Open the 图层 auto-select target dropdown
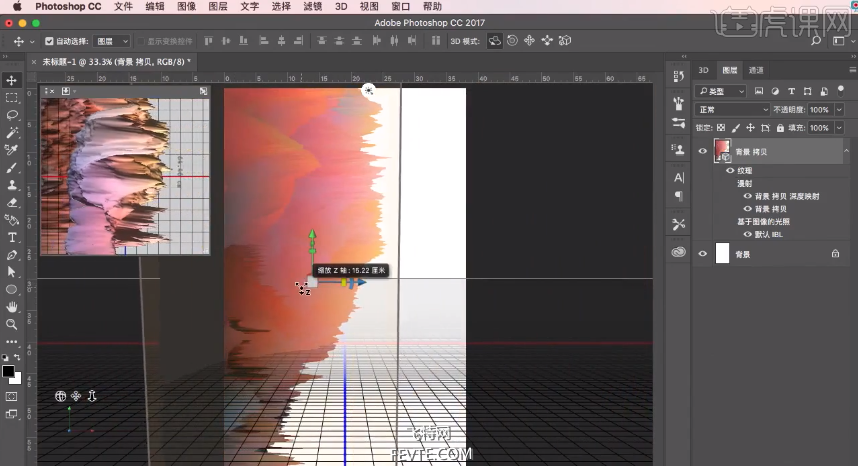858x466 pixels. (112, 41)
